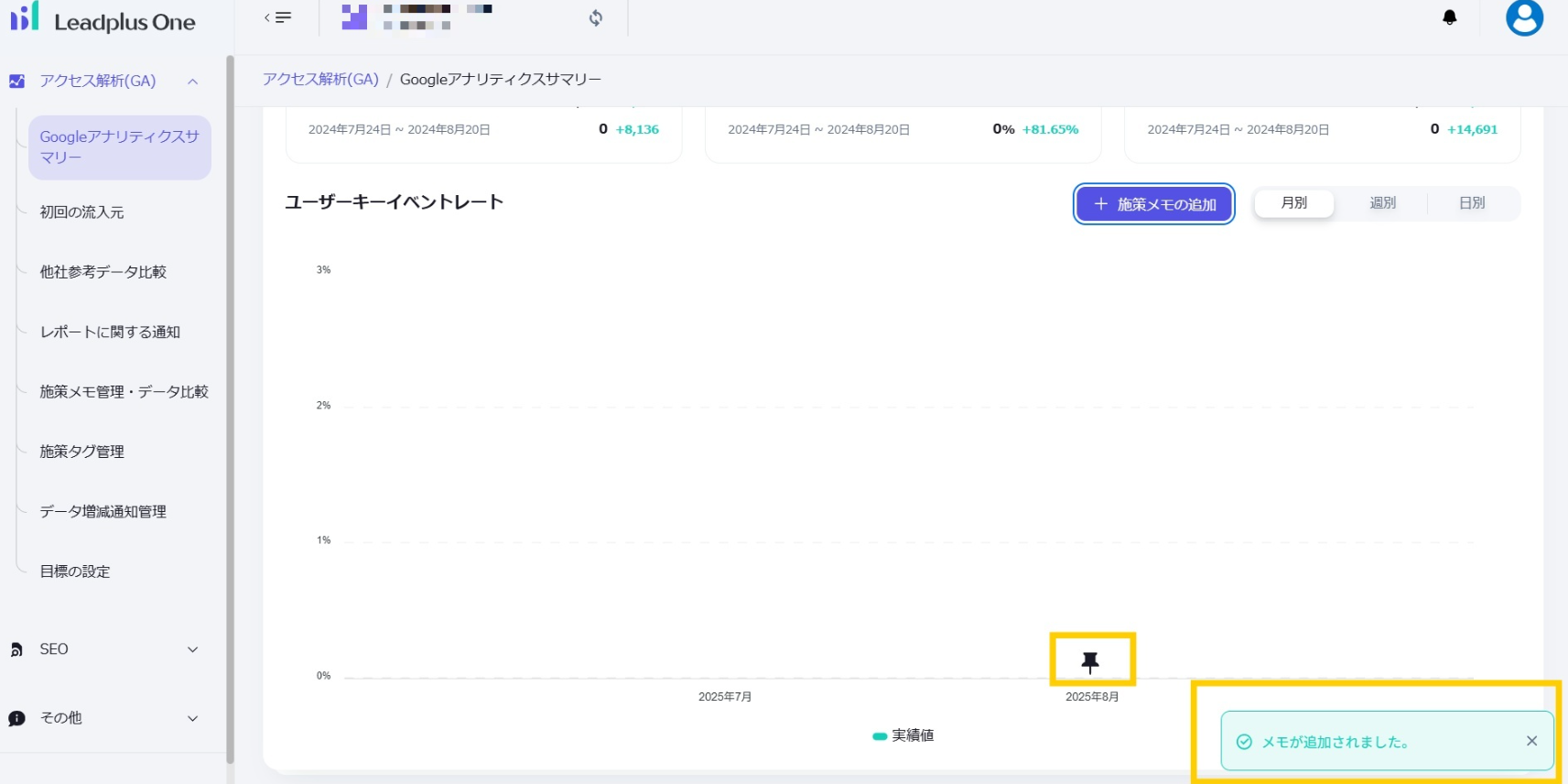Click the 施策メモの追加 button
Screen dimensions: 1568x784
pyautogui.click(x=1153, y=204)
